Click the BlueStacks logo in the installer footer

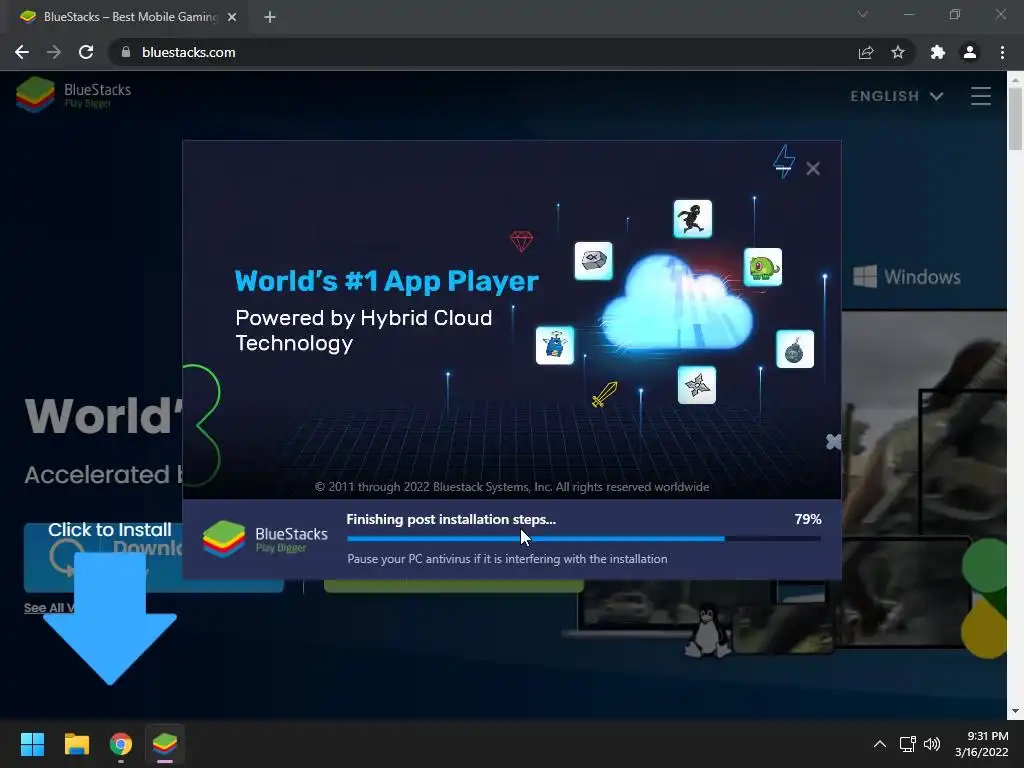pyautogui.click(x=265, y=539)
